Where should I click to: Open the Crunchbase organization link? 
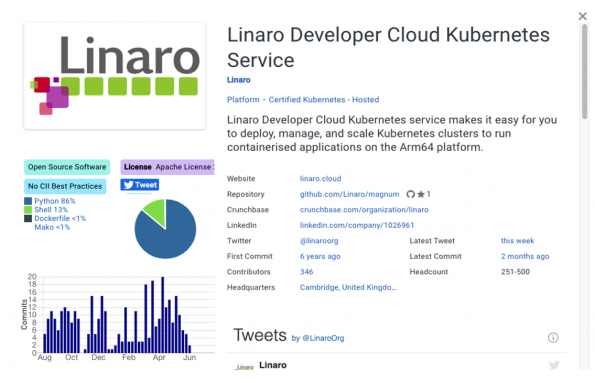(364, 210)
